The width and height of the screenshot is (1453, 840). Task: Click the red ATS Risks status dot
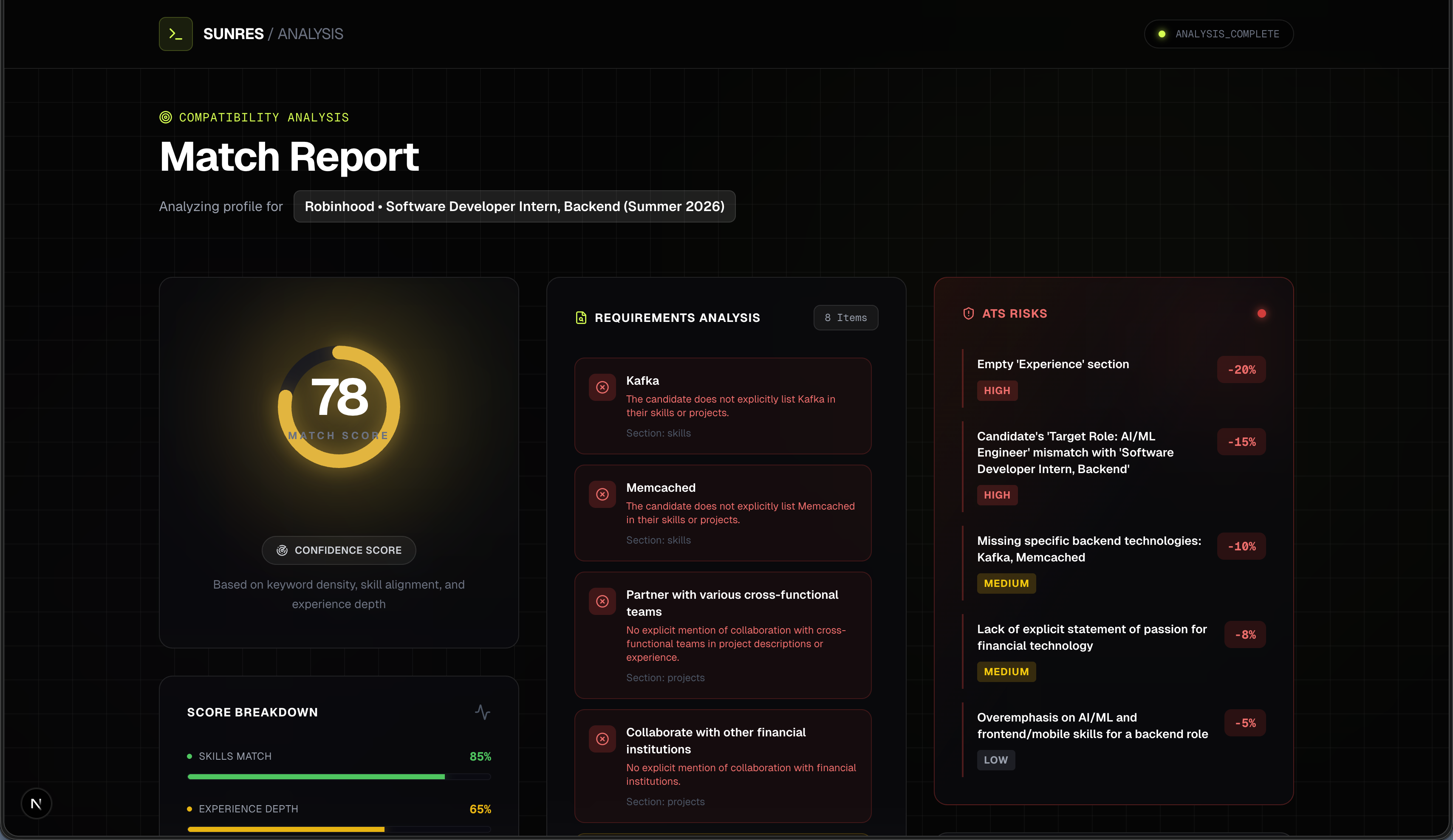click(1261, 314)
